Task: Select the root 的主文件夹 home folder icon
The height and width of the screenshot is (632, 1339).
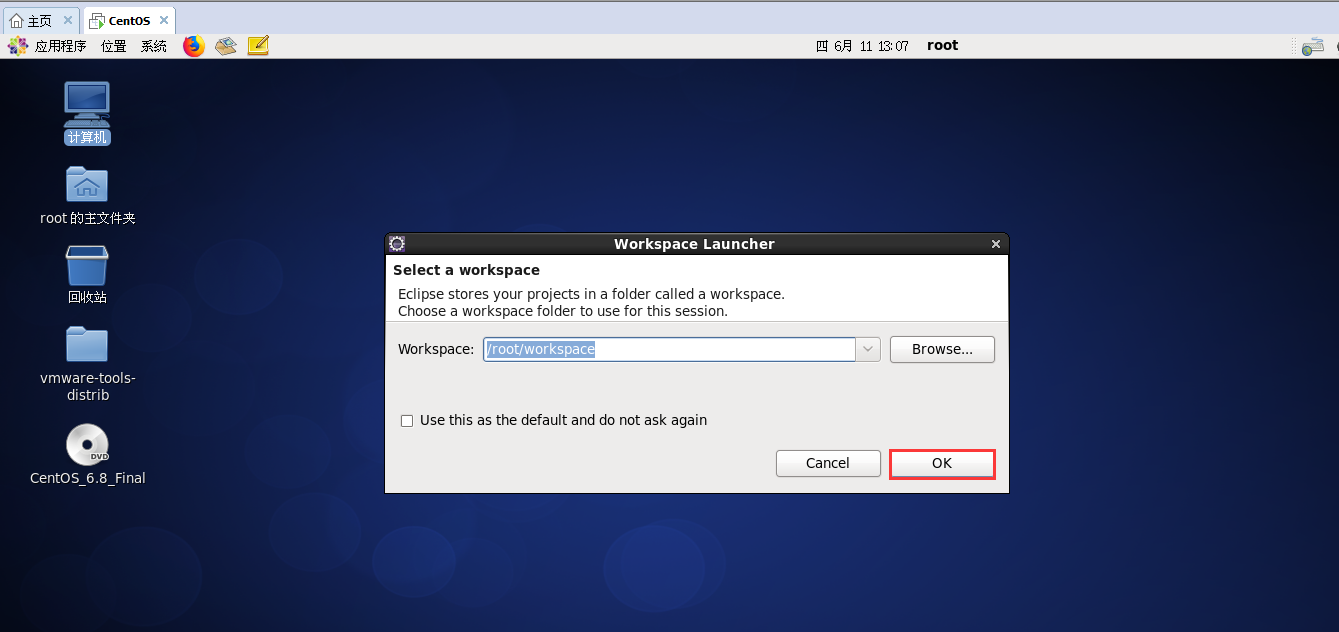Action: coord(87,195)
